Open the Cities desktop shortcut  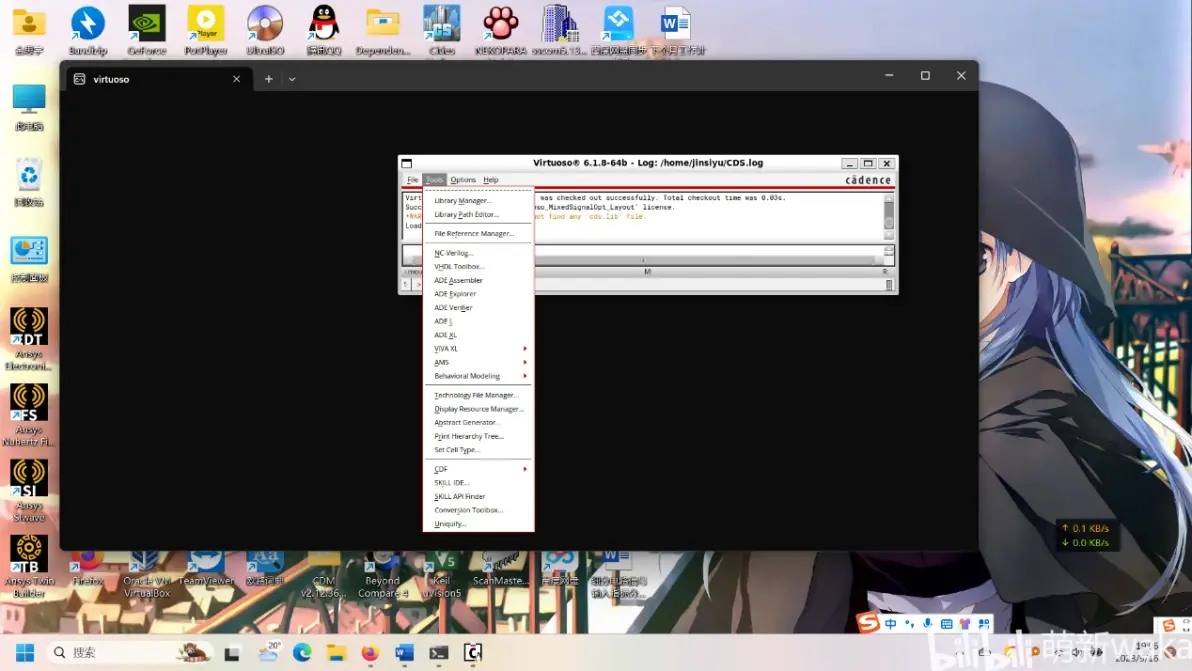point(442,30)
